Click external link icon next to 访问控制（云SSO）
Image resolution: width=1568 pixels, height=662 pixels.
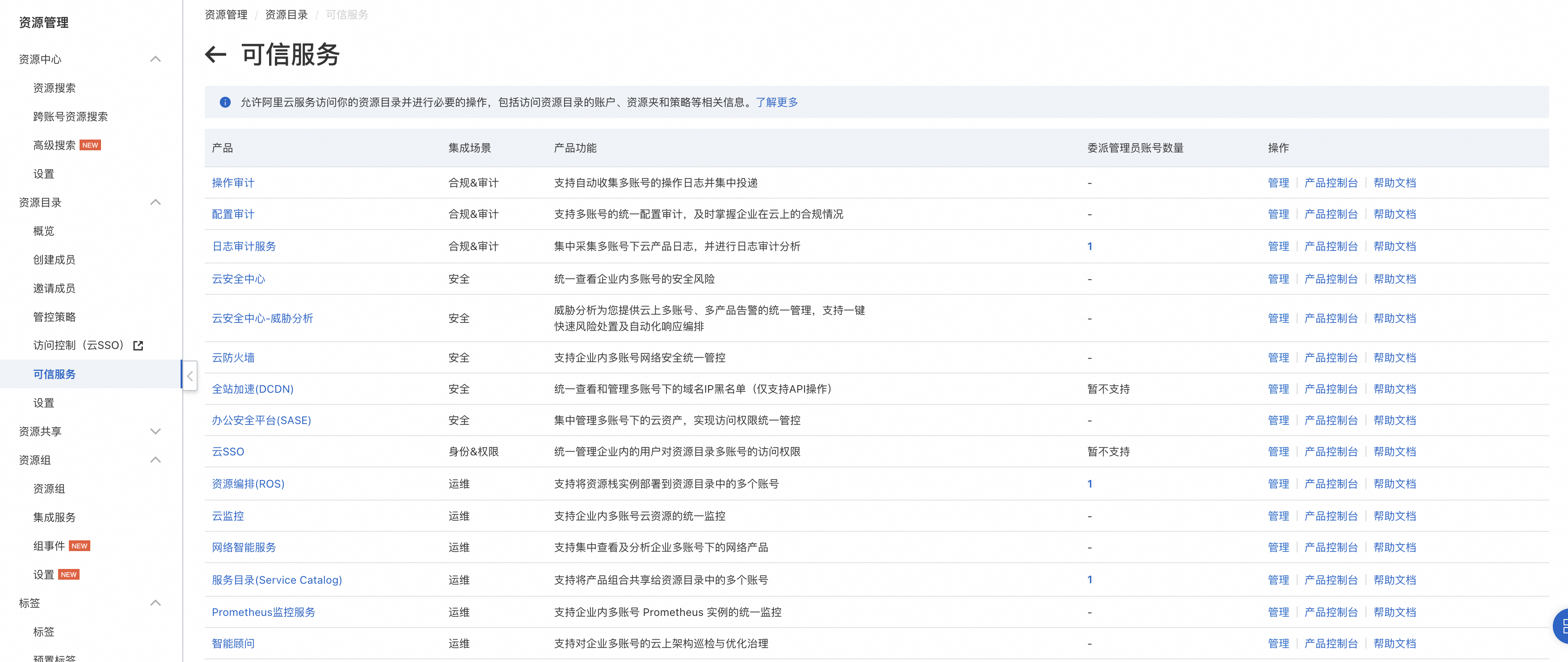coord(138,346)
